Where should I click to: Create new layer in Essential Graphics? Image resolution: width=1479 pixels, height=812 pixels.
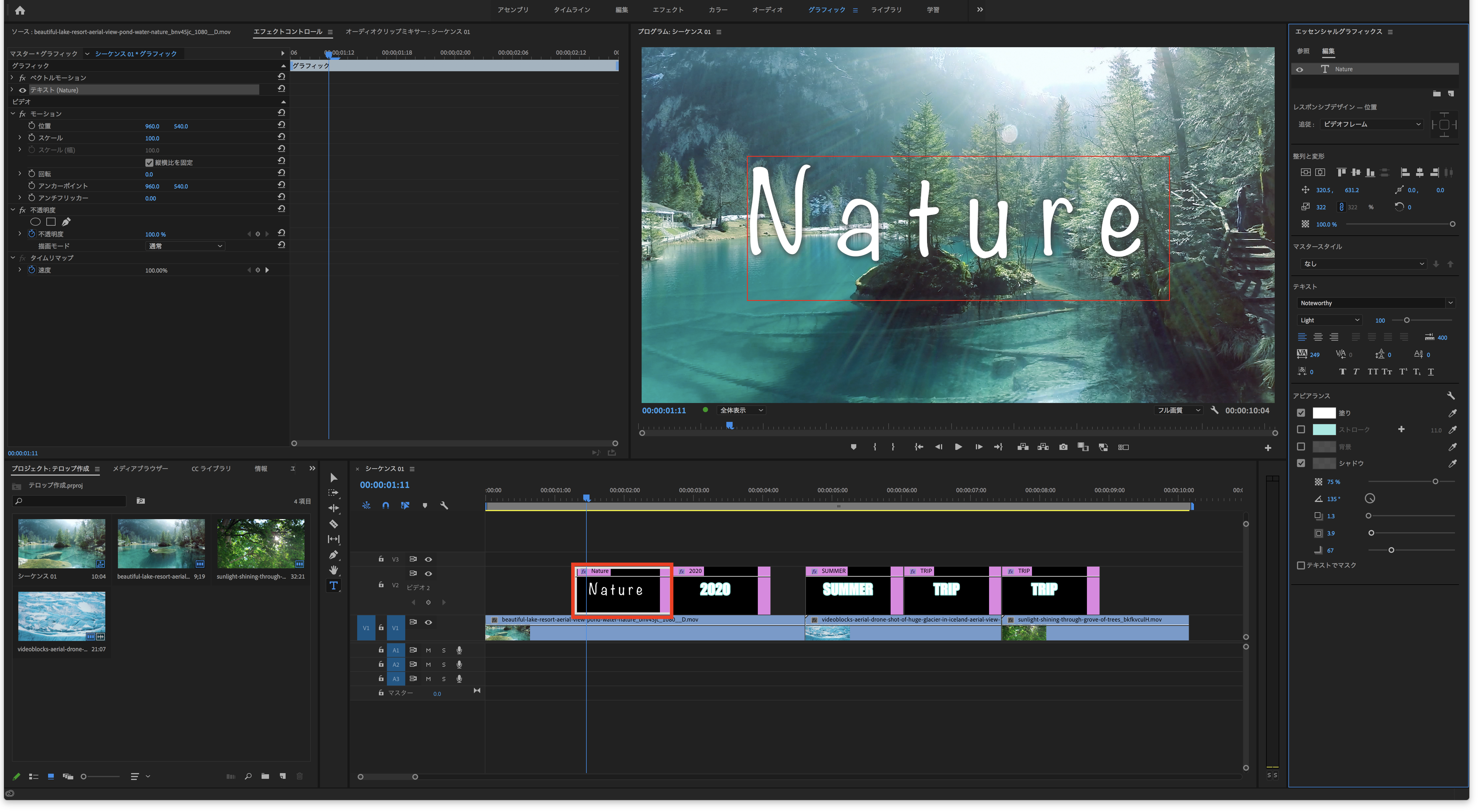click(1451, 94)
